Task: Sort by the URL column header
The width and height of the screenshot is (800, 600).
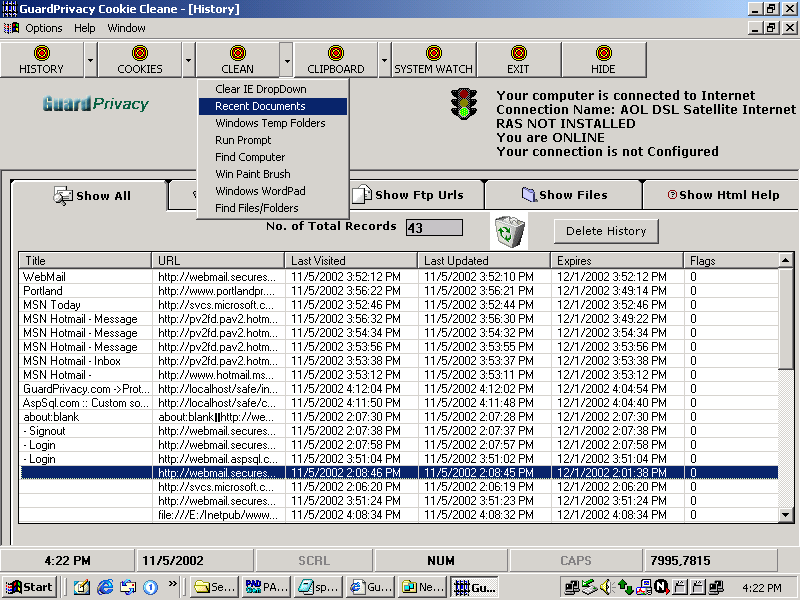Action: [x=218, y=261]
